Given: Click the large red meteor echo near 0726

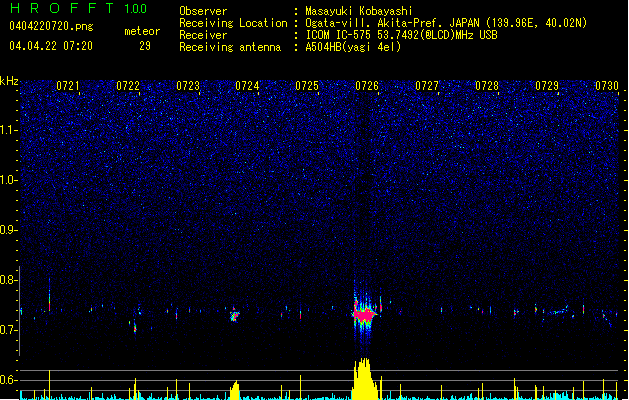Looking at the screenshot, I should tap(364, 315).
